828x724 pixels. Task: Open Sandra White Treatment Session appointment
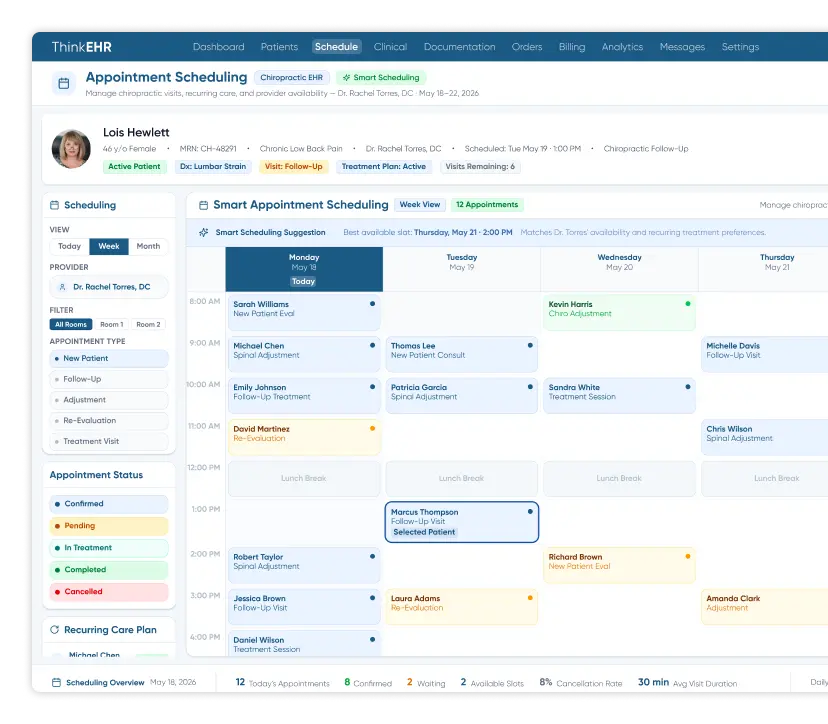click(619, 396)
